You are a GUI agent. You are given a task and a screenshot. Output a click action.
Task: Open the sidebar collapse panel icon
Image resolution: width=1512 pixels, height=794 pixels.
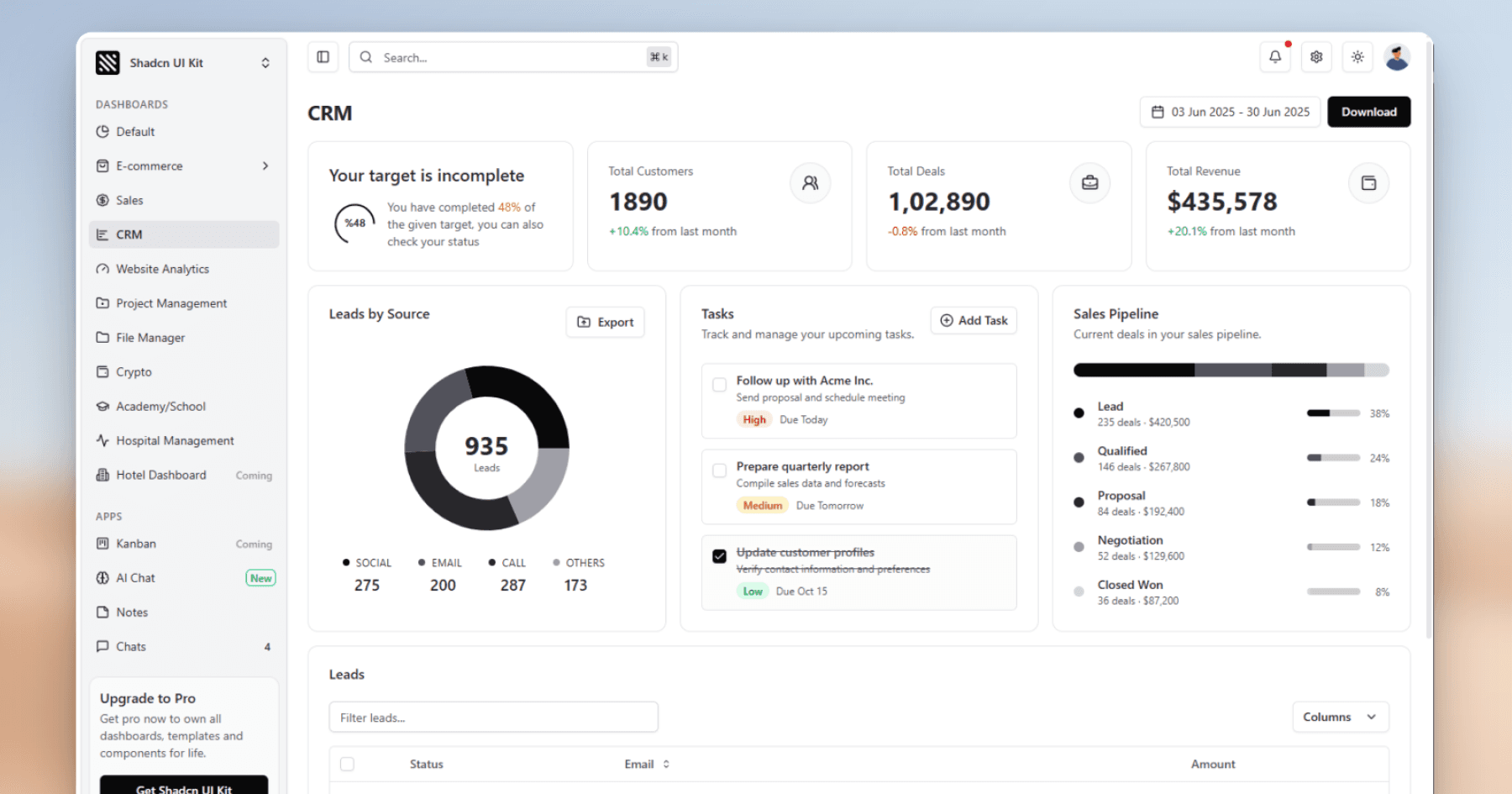[323, 56]
